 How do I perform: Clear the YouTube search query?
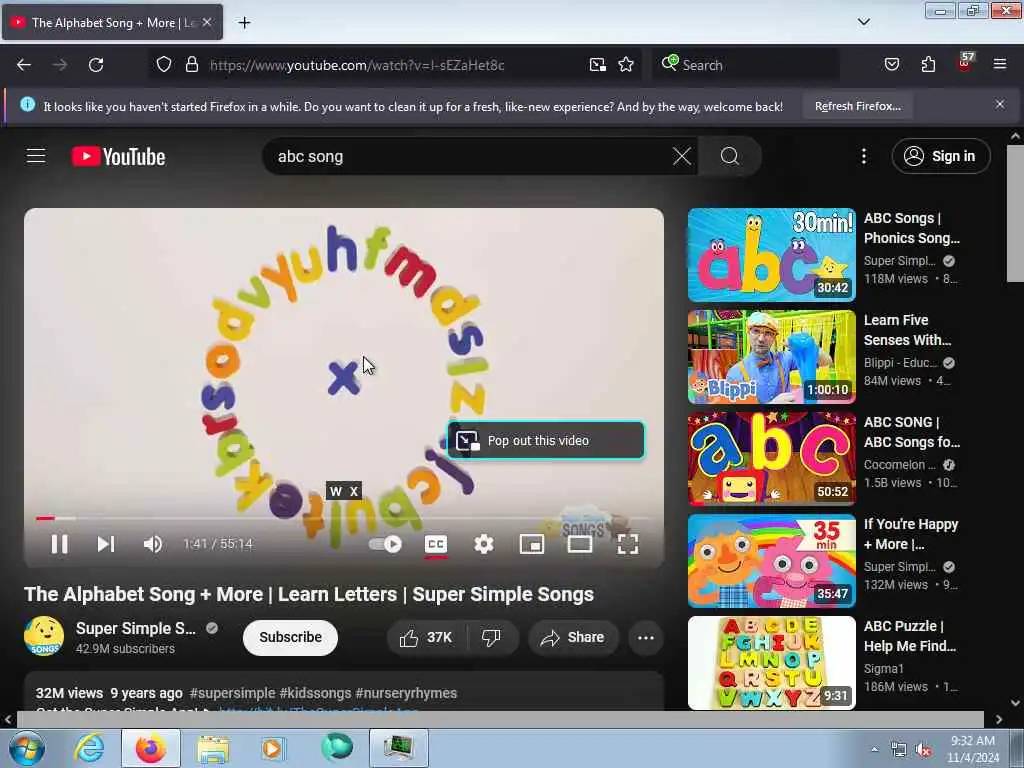[x=682, y=156]
